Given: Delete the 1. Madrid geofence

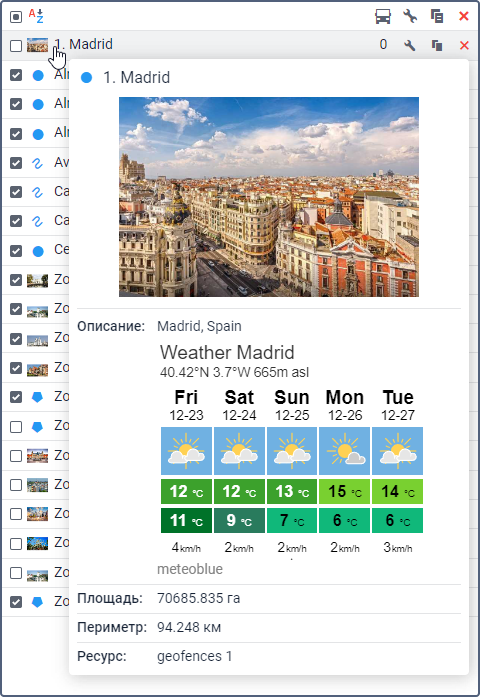Looking at the screenshot, I should 464,45.
